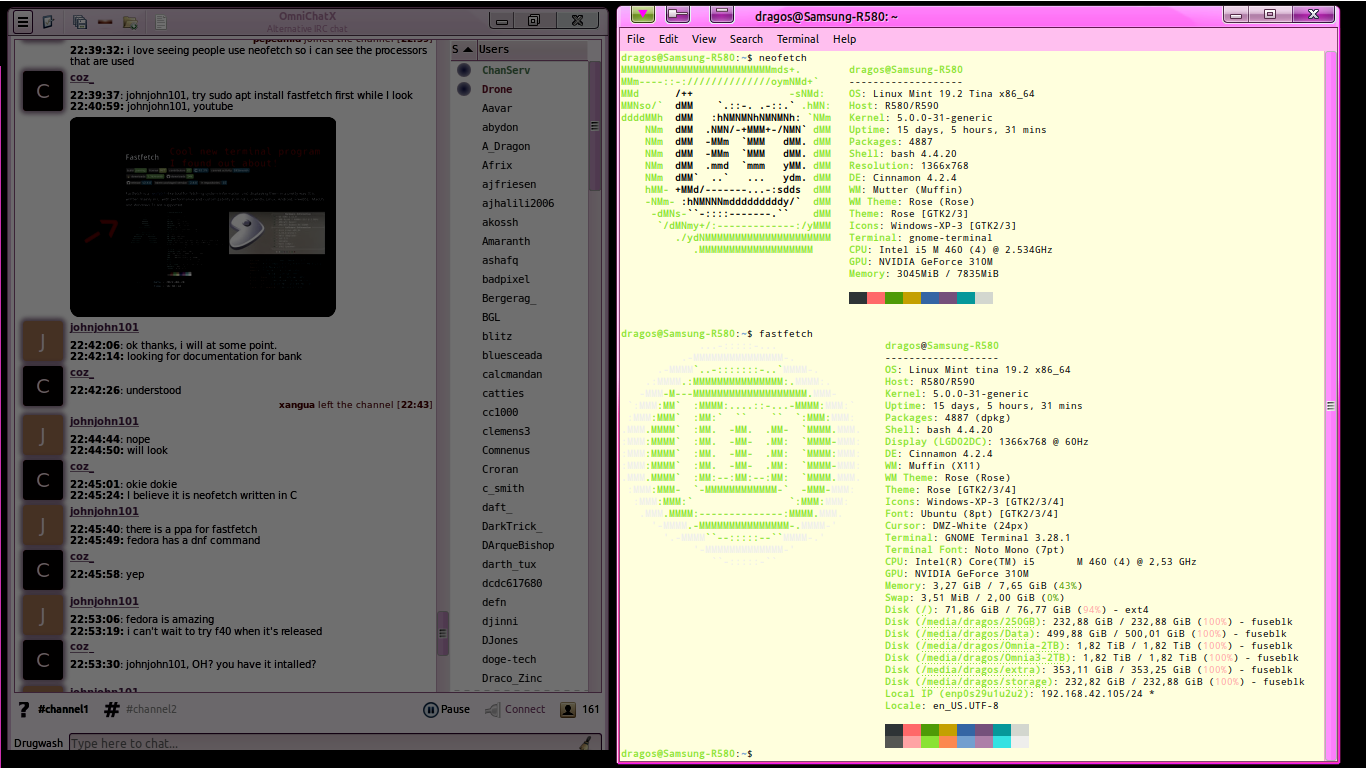Select user DArqueBishop in the list

[519, 545]
